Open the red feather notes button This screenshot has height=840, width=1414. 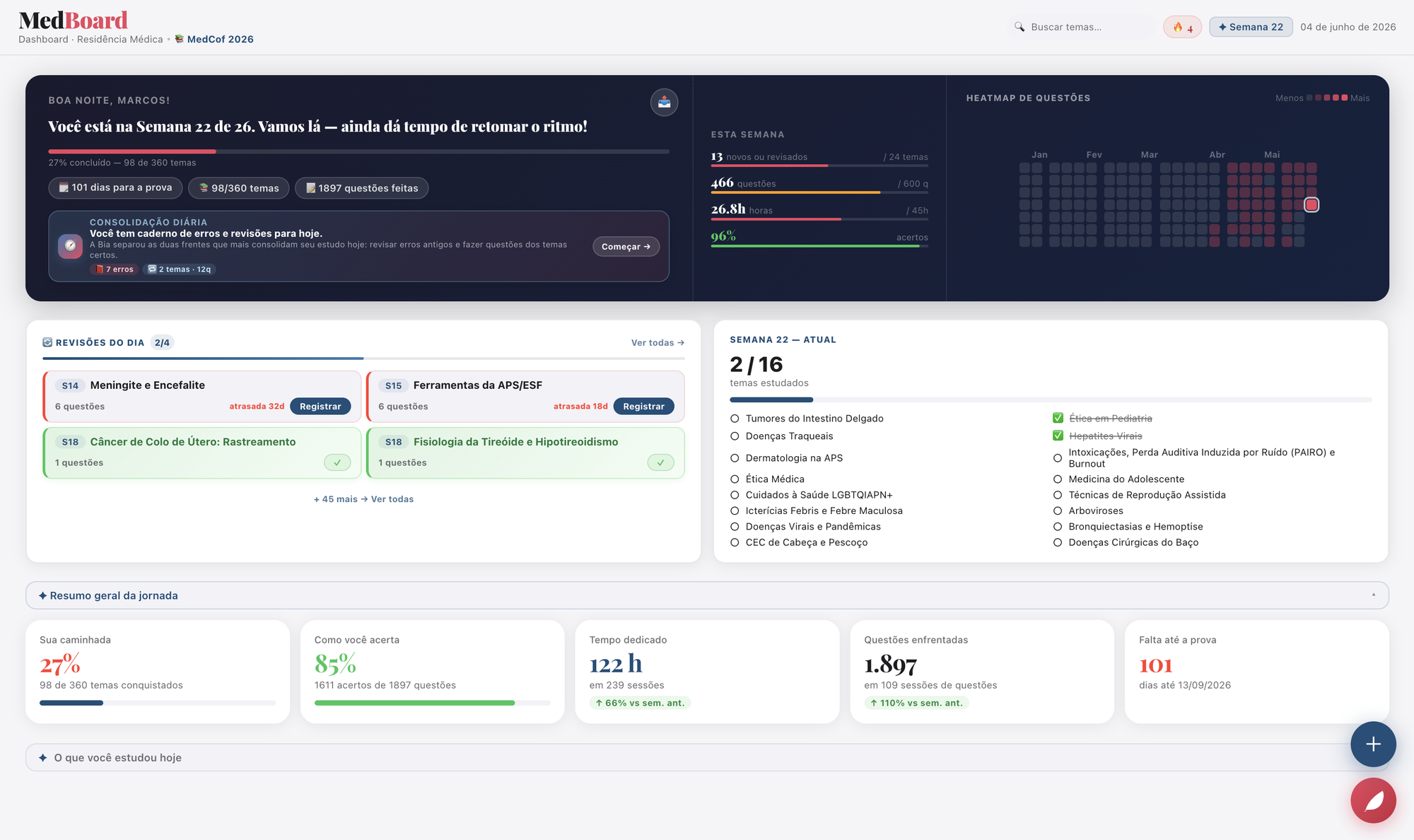coord(1373,800)
